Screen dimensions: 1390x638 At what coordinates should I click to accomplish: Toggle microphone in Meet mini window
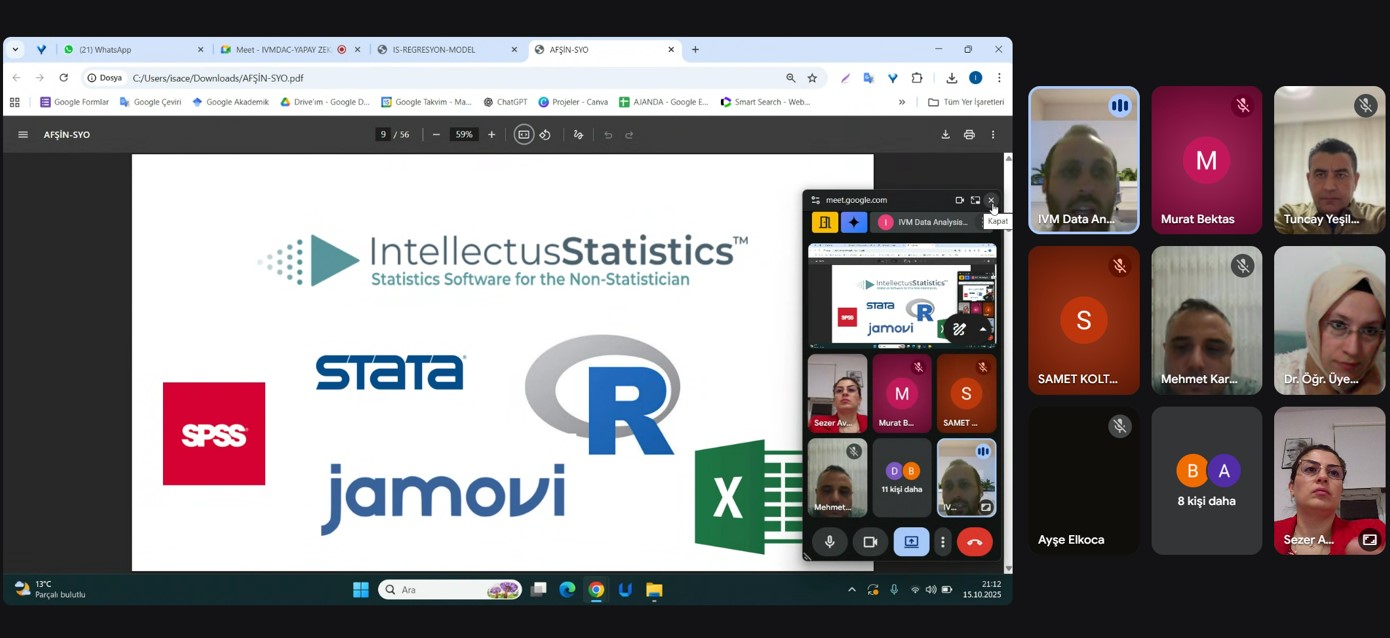click(829, 542)
